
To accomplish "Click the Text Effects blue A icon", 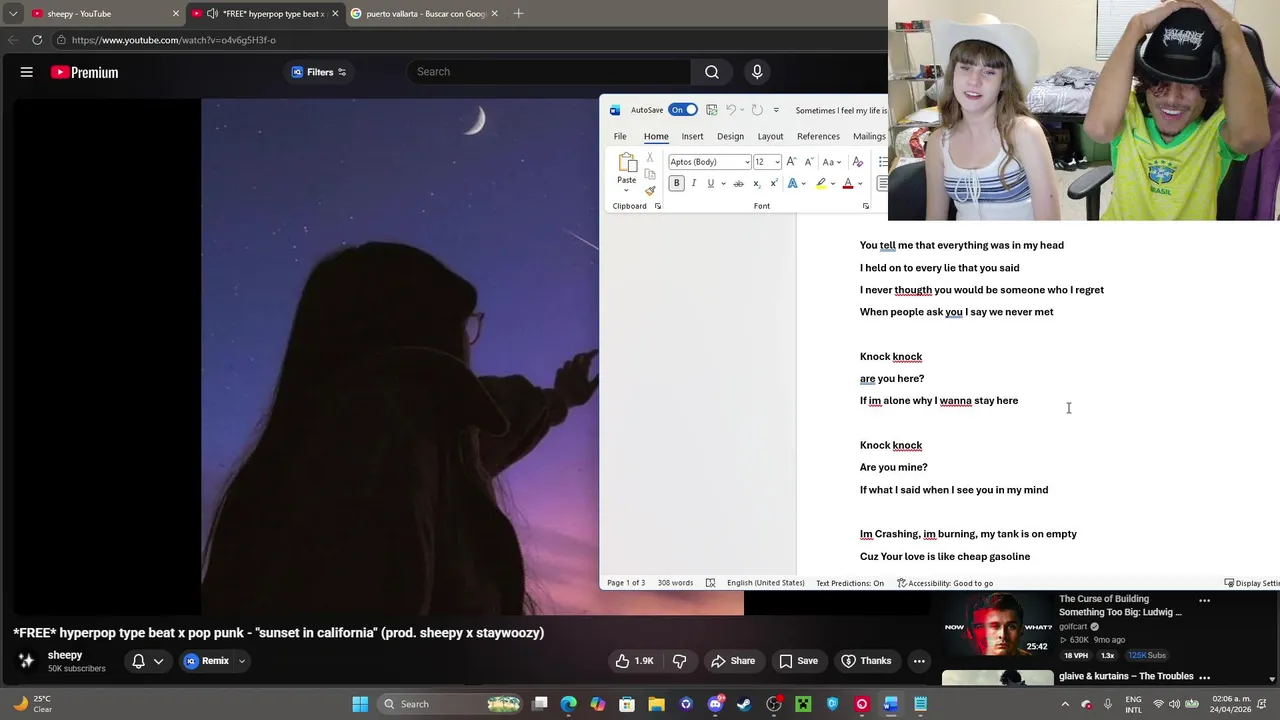I will pyautogui.click(x=792, y=184).
